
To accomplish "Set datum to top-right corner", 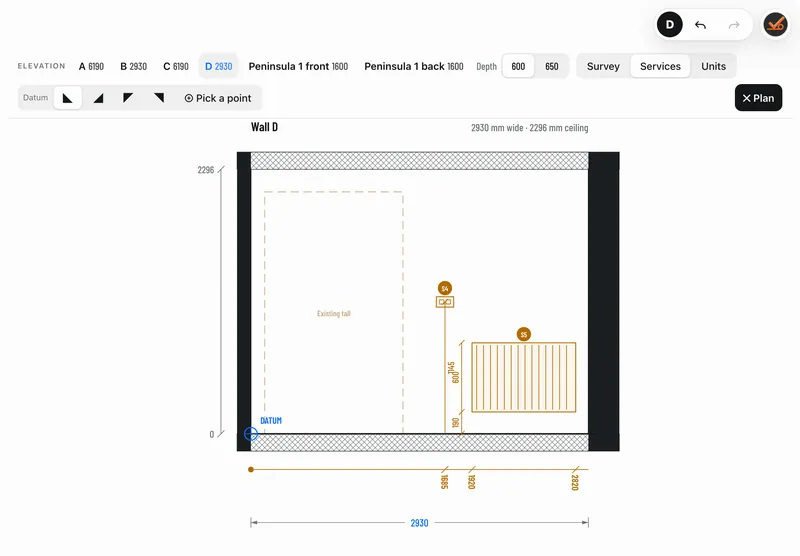I will tap(159, 98).
